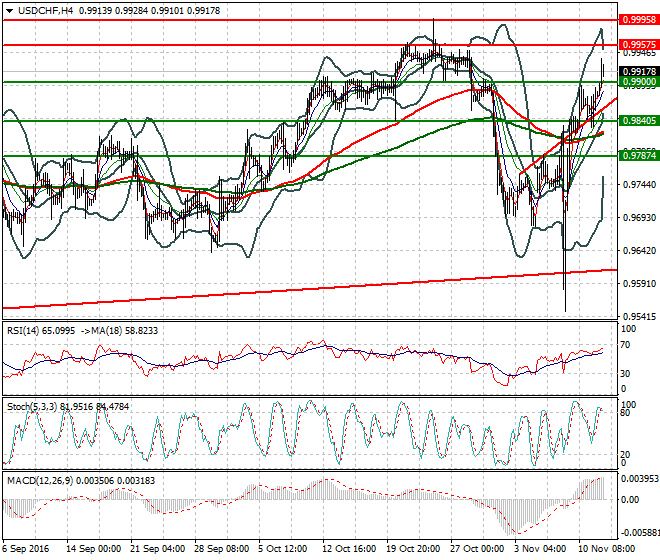The width and height of the screenshot is (660, 560).
Task: Select the 0.96420 price axis value
Action: (x=639, y=251)
